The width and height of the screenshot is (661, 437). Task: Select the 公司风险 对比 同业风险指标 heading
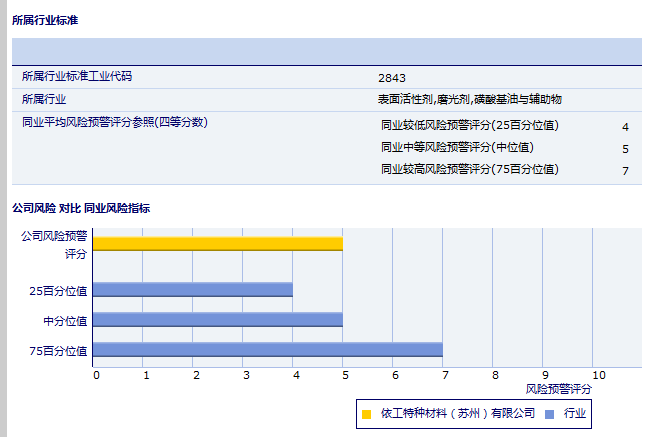pos(81,208)
